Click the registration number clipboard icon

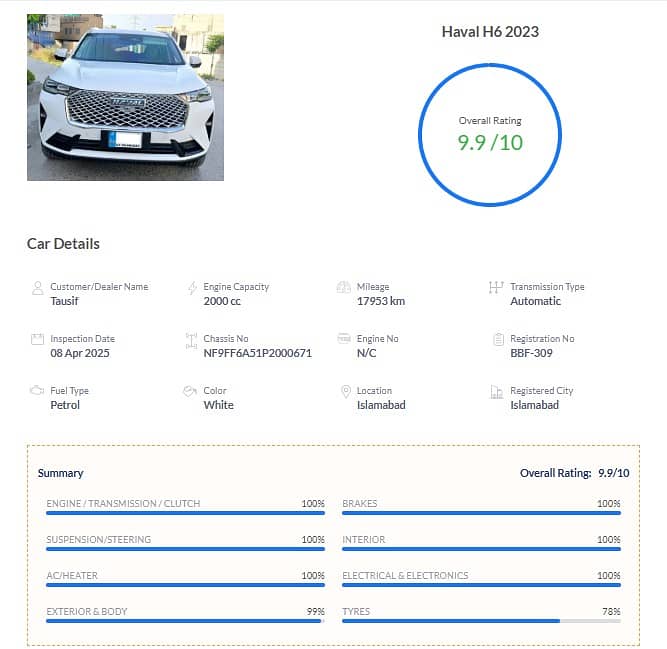(498, 339)
